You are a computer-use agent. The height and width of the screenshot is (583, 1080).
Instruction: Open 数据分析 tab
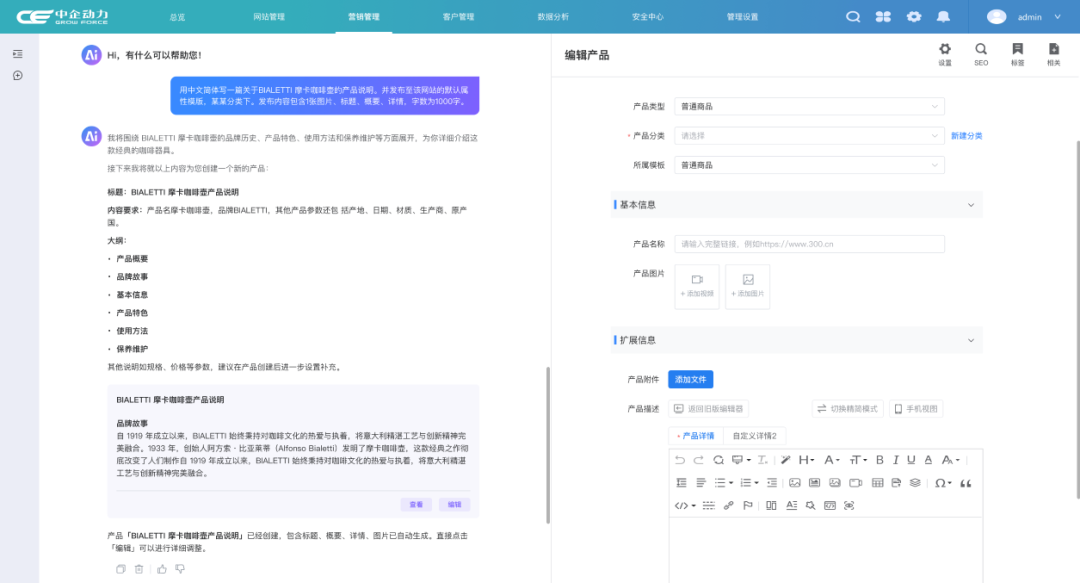[x=553, y=17]
